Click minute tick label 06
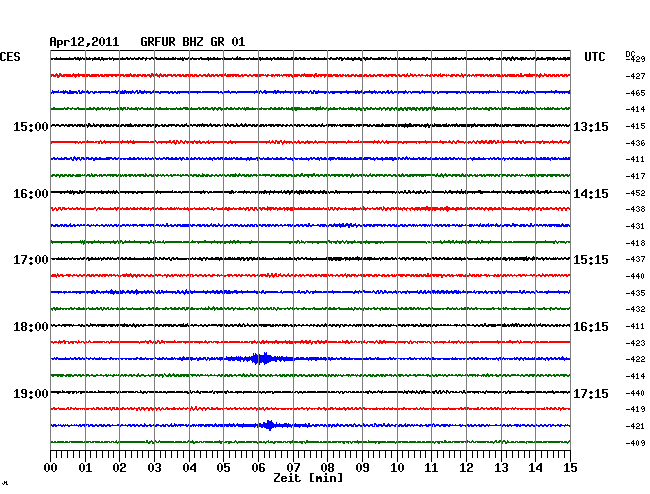The height and width of the screenshot is (494, 650). 258,468
